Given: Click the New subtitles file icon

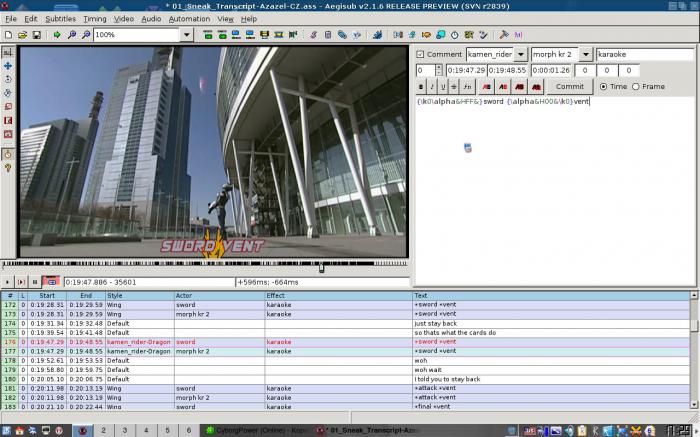Looking at the screenshot, I should click(x=8, y=34).
